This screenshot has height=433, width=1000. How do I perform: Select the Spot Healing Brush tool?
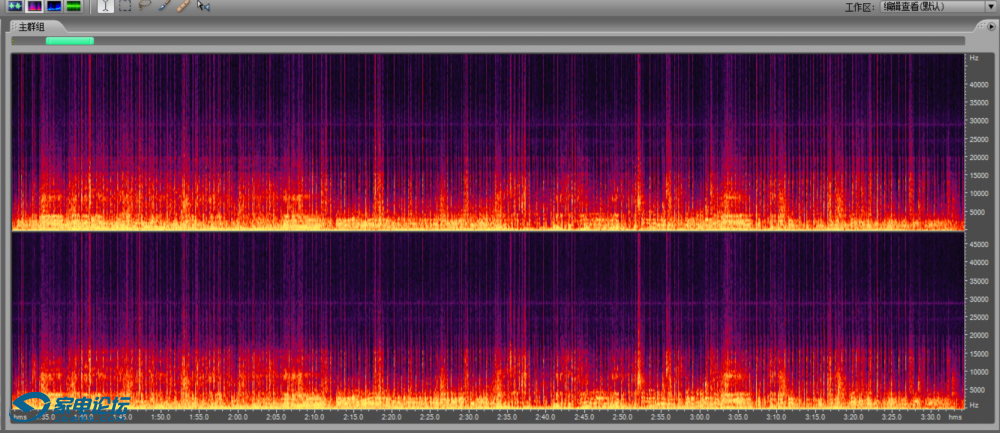click(184, 6)
